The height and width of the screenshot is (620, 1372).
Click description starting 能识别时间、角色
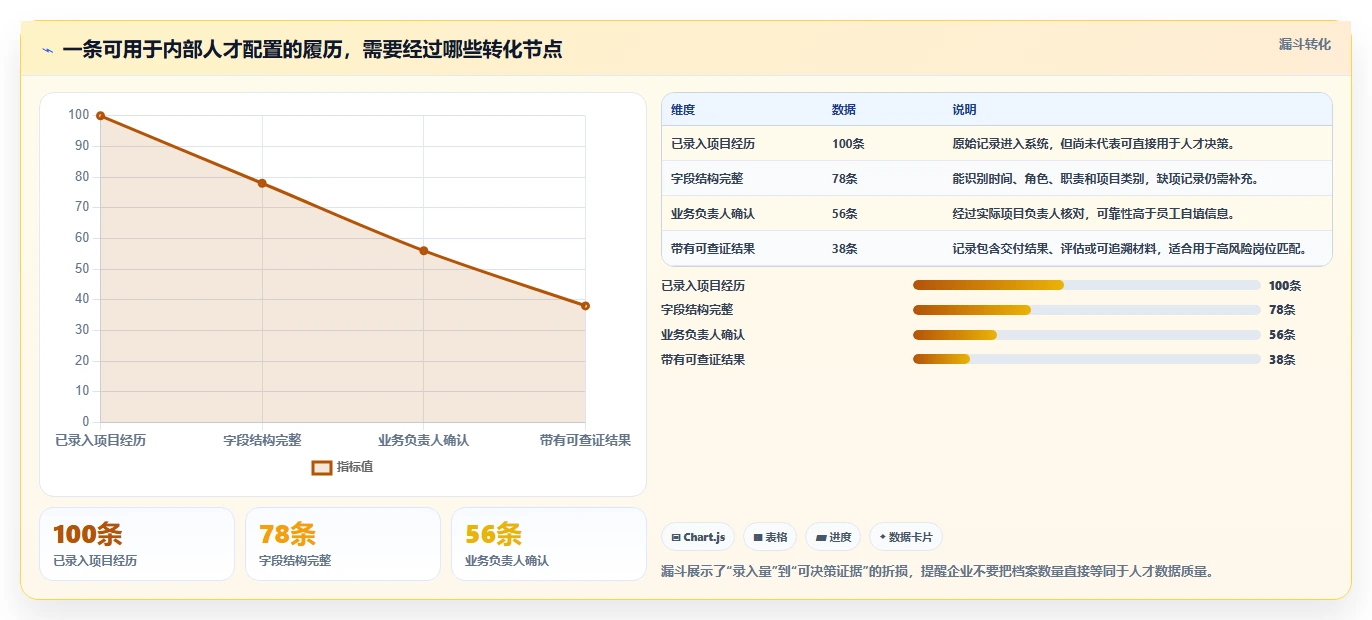(x=1105, y=179)
